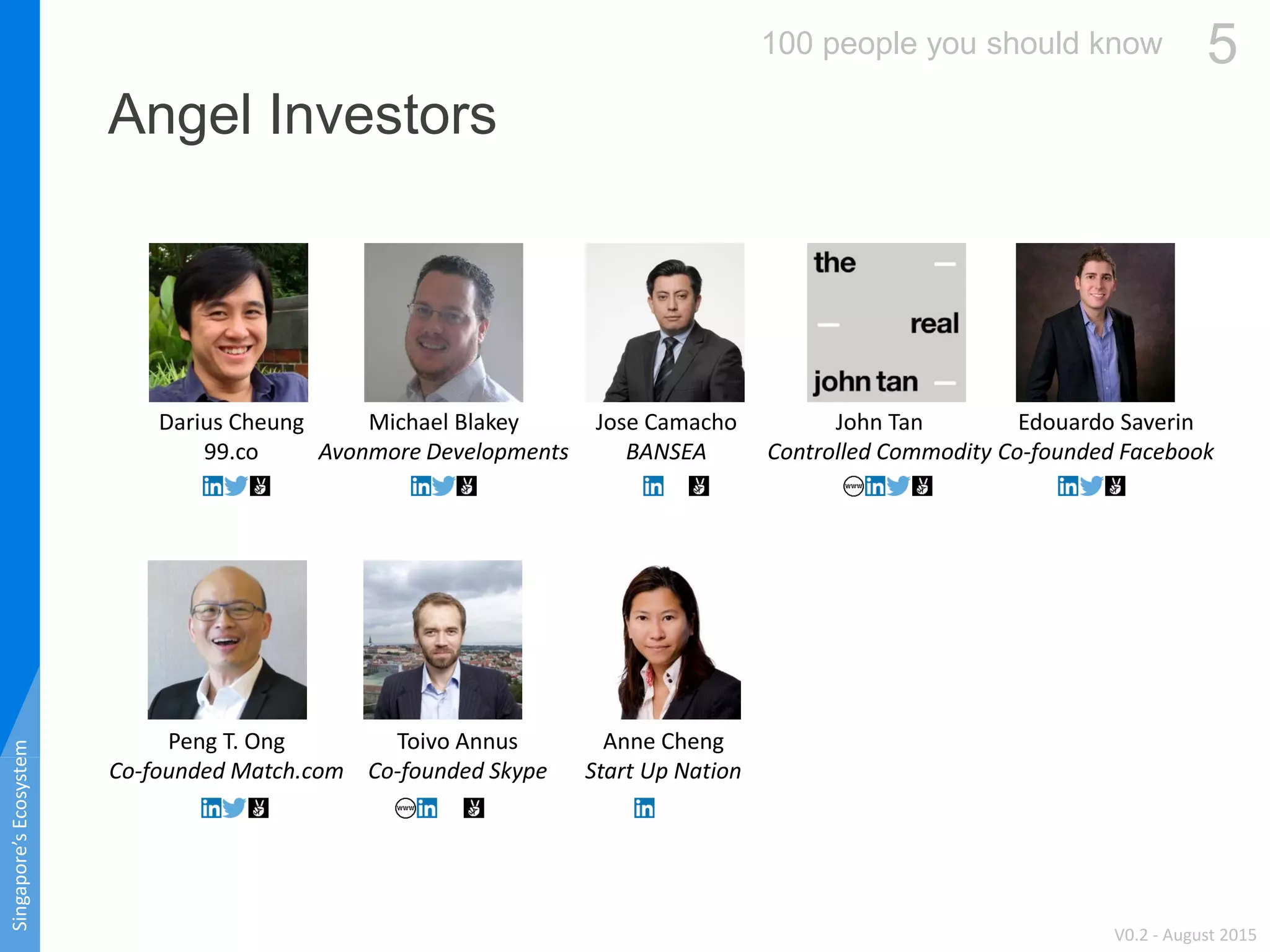Open Anne Cheng's LinkedIn icon
The image size is (1270, 952).
[x=644, y=808]
